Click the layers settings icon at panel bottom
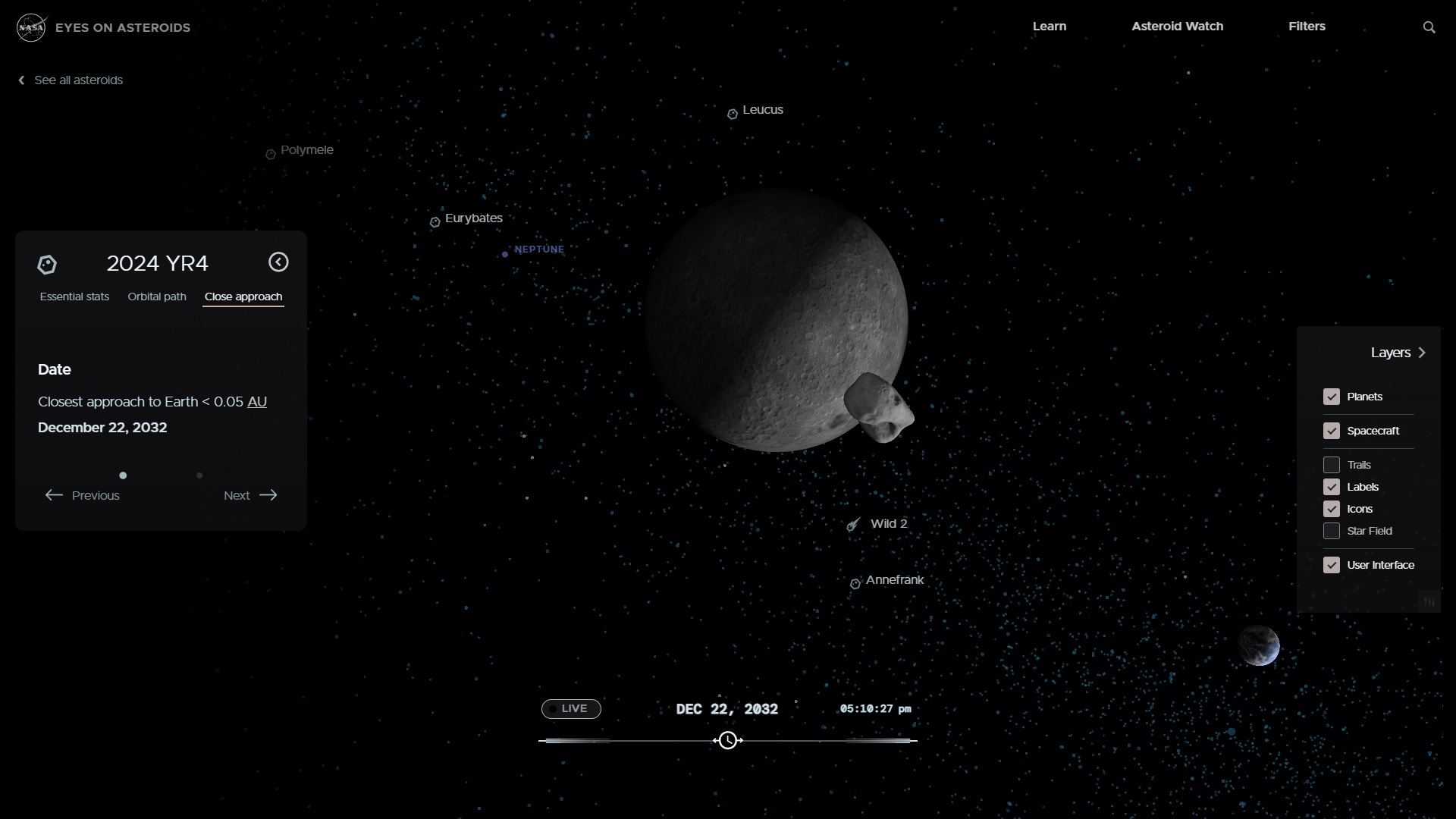Viewport: 1456px width, 819px height. (1429, 601)
